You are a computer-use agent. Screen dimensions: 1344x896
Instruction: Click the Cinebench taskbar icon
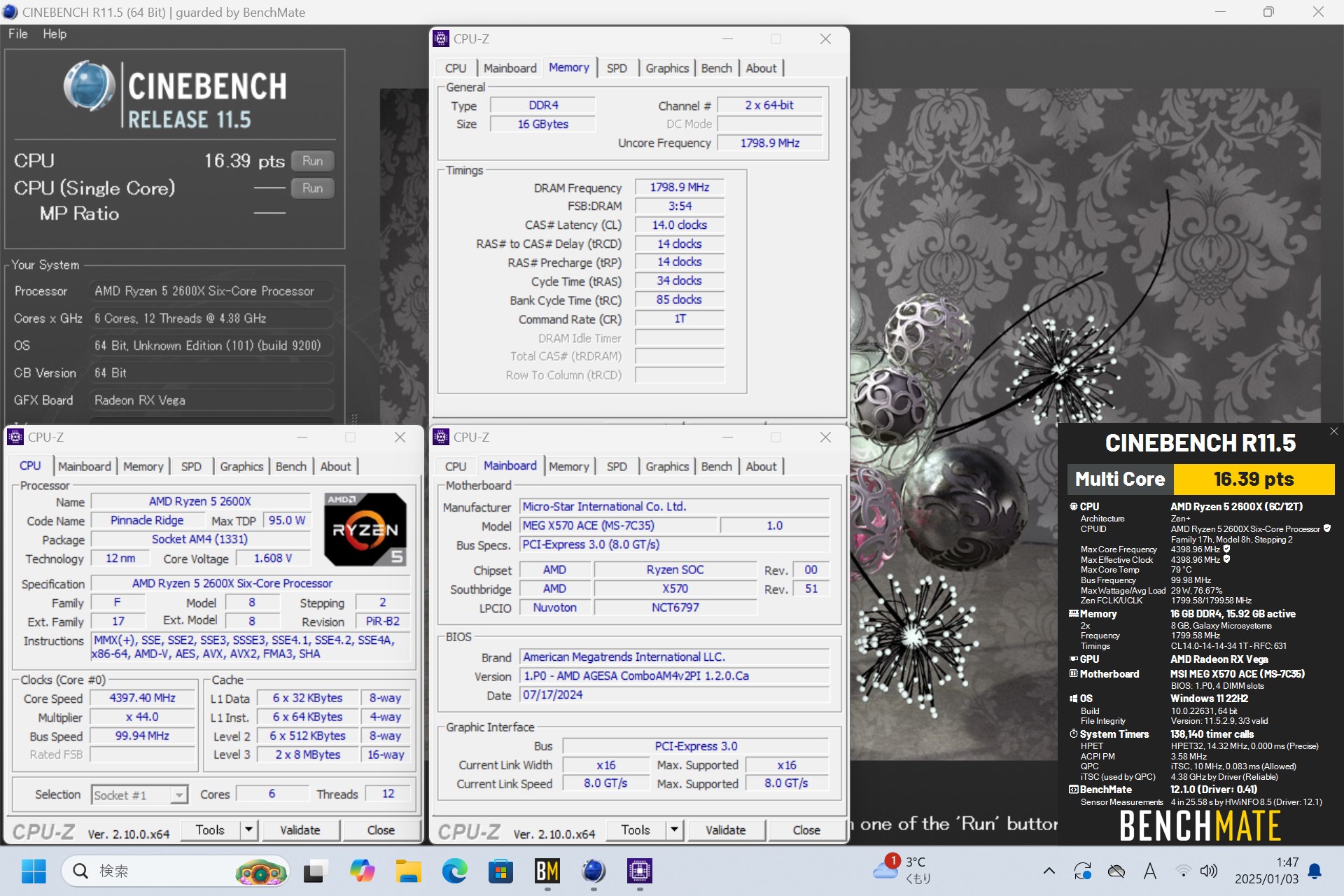tap(594, 871)
